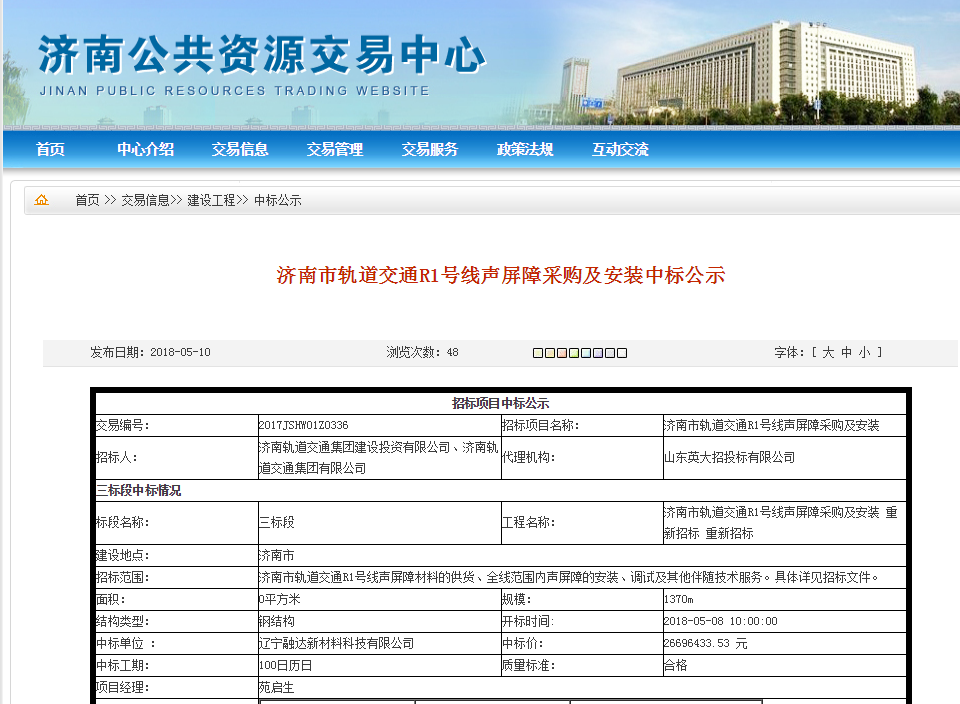Pick the light gray background swatch
Image resolution: width=960 pixels, height=704 pixels.
coord(610,353)
